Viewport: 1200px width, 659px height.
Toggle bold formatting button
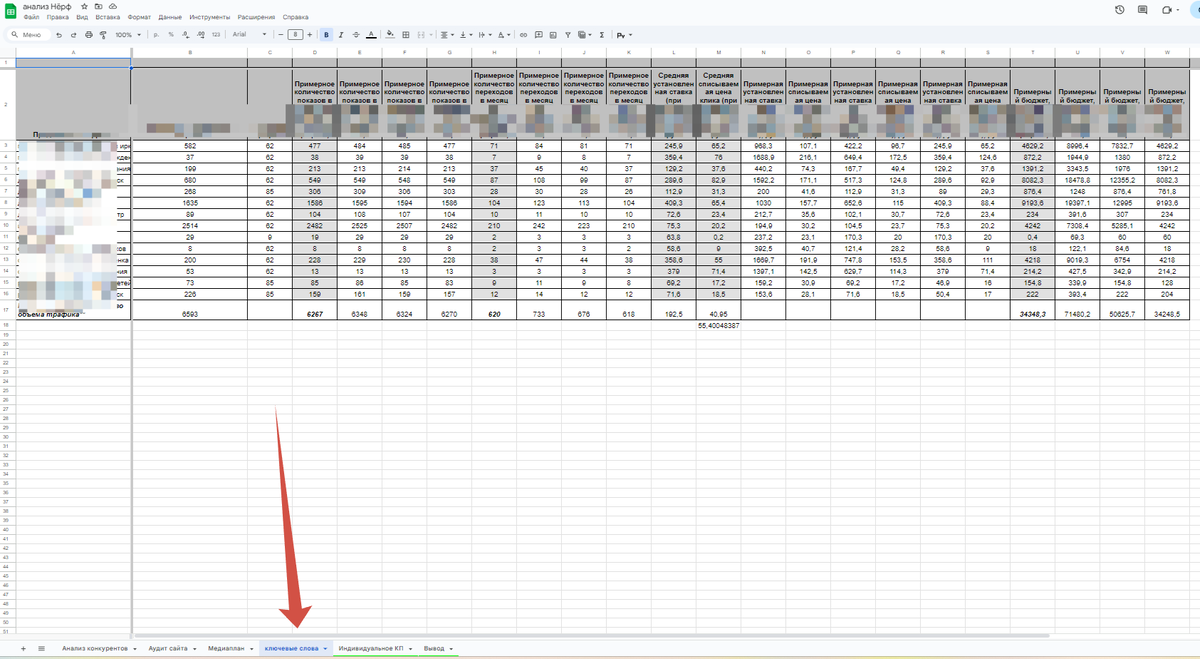tap(326, 34)
